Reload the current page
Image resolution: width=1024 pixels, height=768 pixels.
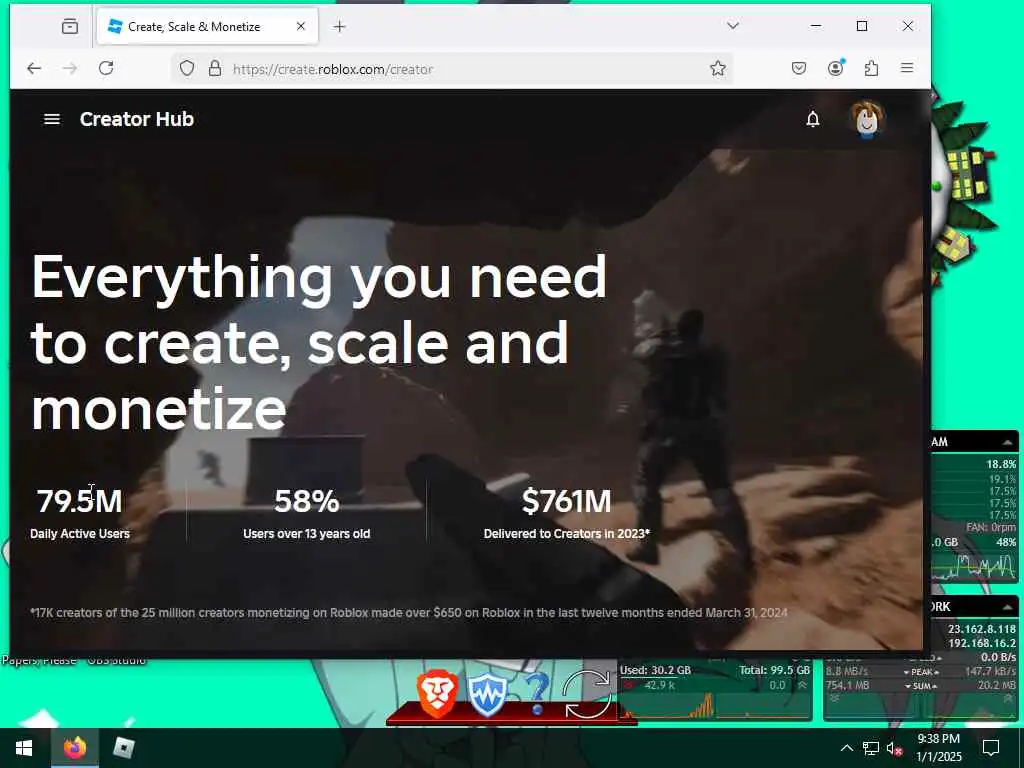coord(106,68)
